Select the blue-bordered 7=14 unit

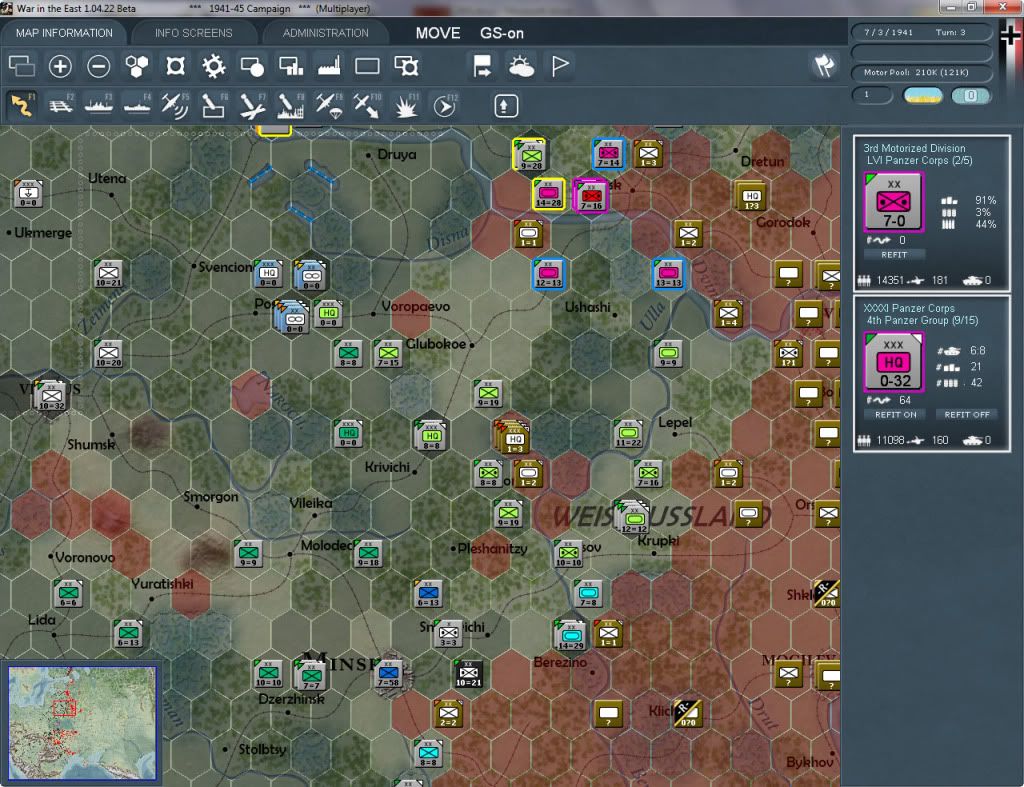pos(608,154)
